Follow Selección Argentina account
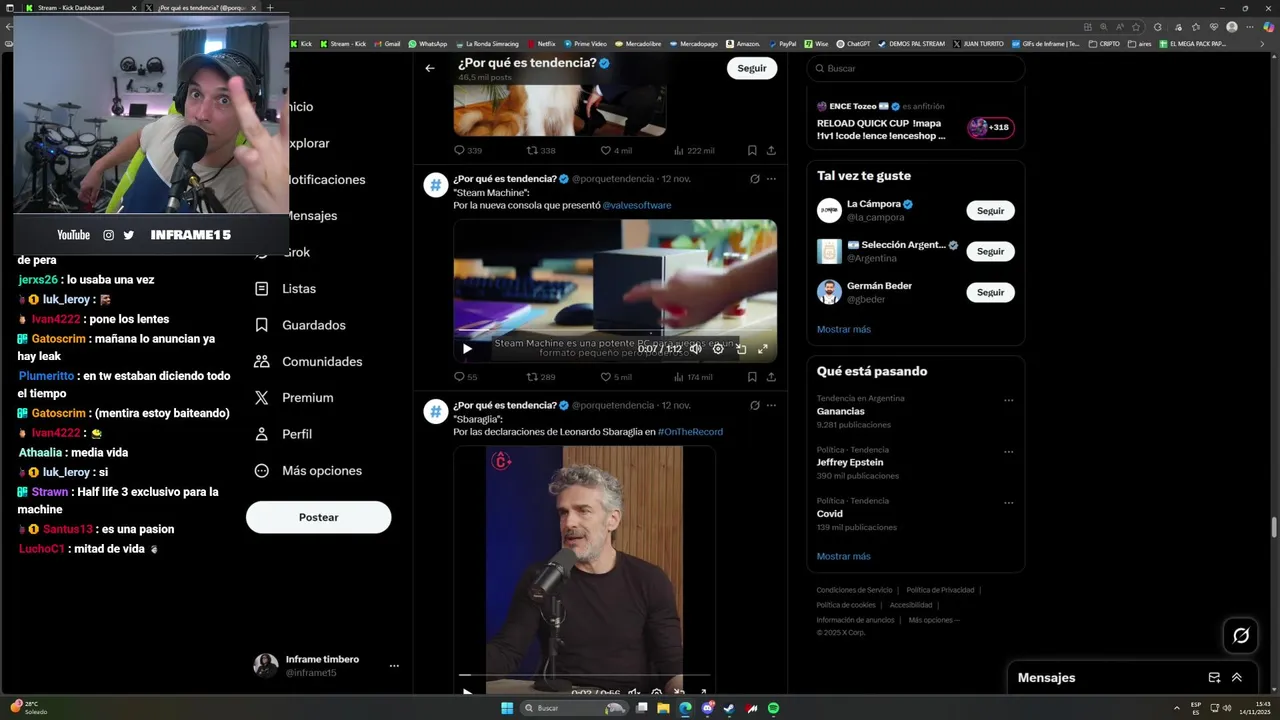The width and height of the screenshot is (1280, 720). tap(990, 252)
